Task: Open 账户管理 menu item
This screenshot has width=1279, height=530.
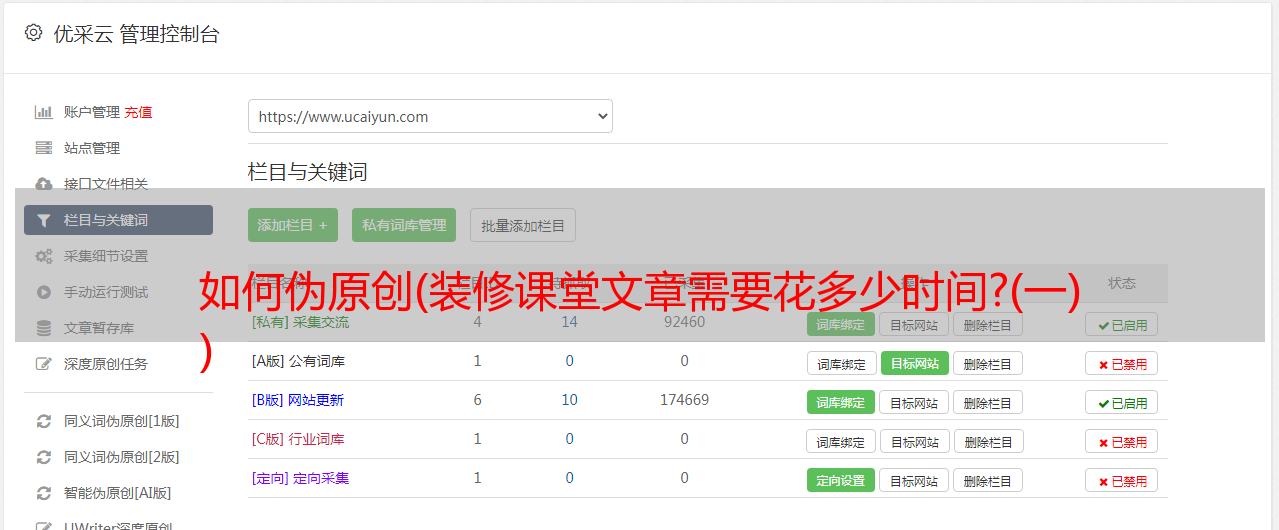Action: 92,112
